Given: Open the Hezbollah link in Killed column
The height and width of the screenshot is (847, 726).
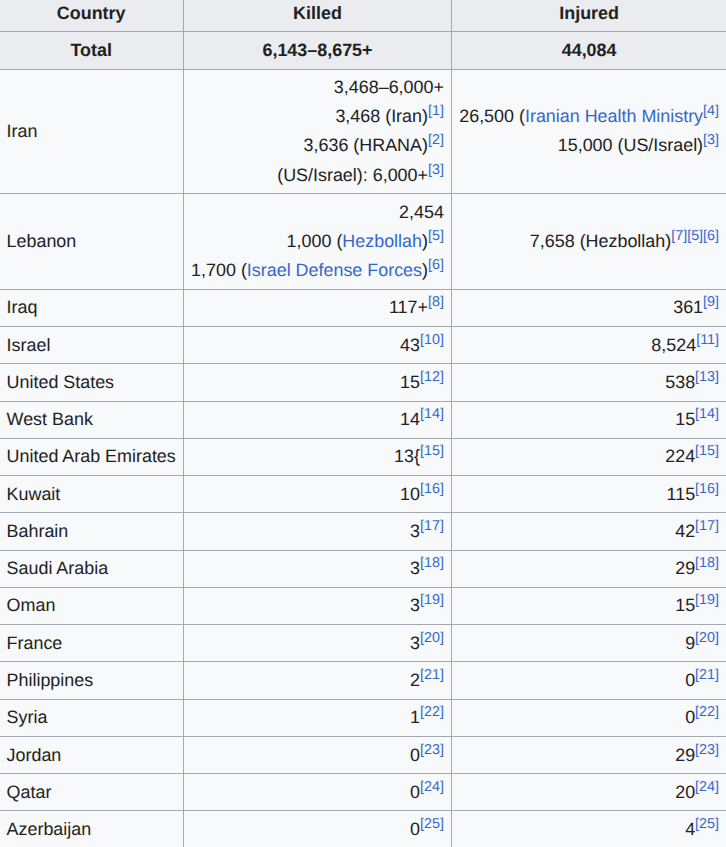Looking at the screenshot, I should pos(382,241).
